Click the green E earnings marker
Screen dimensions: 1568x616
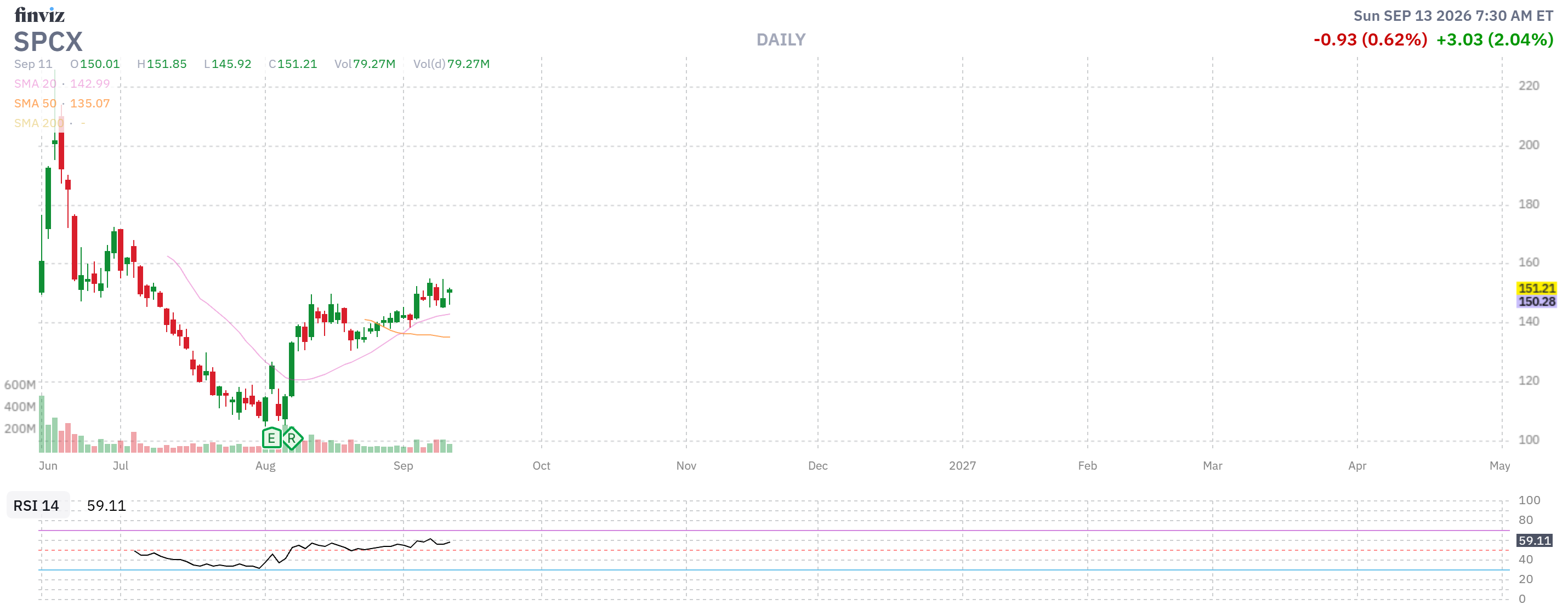tap(271, 438)
